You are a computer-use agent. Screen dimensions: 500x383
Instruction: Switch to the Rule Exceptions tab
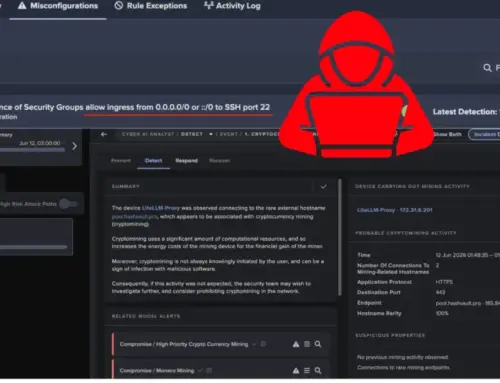[151, 6]
